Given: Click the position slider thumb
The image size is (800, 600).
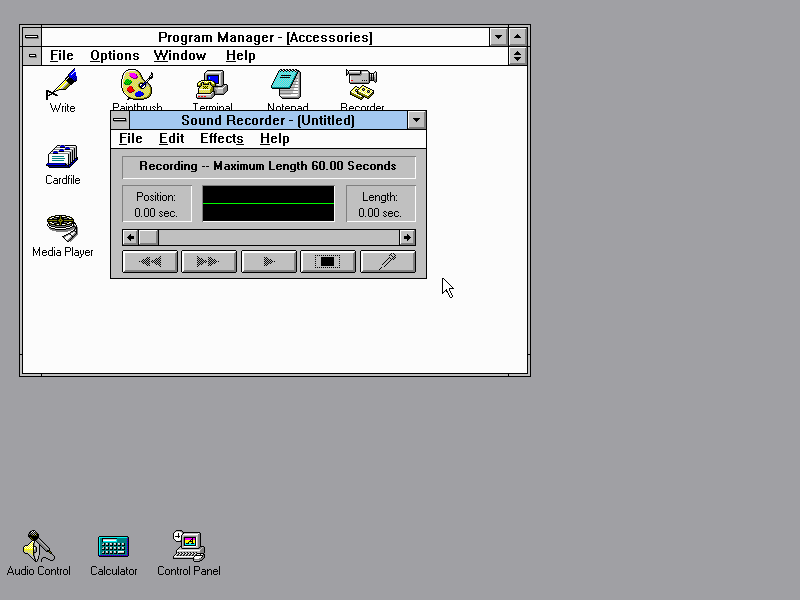Looking at the screenshot, I should [x=148, y=238].
